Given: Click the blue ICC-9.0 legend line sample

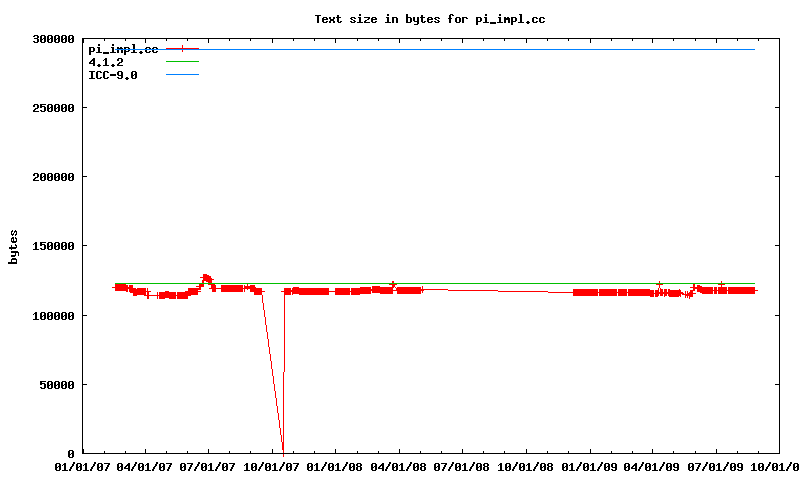Looking at the screenshot, I should (182, 75).
